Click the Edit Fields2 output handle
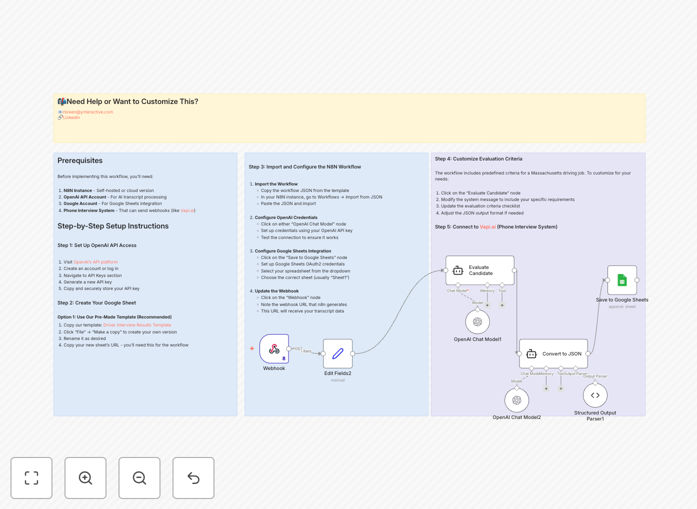697x509 pixels. click(x=353, y=354)
